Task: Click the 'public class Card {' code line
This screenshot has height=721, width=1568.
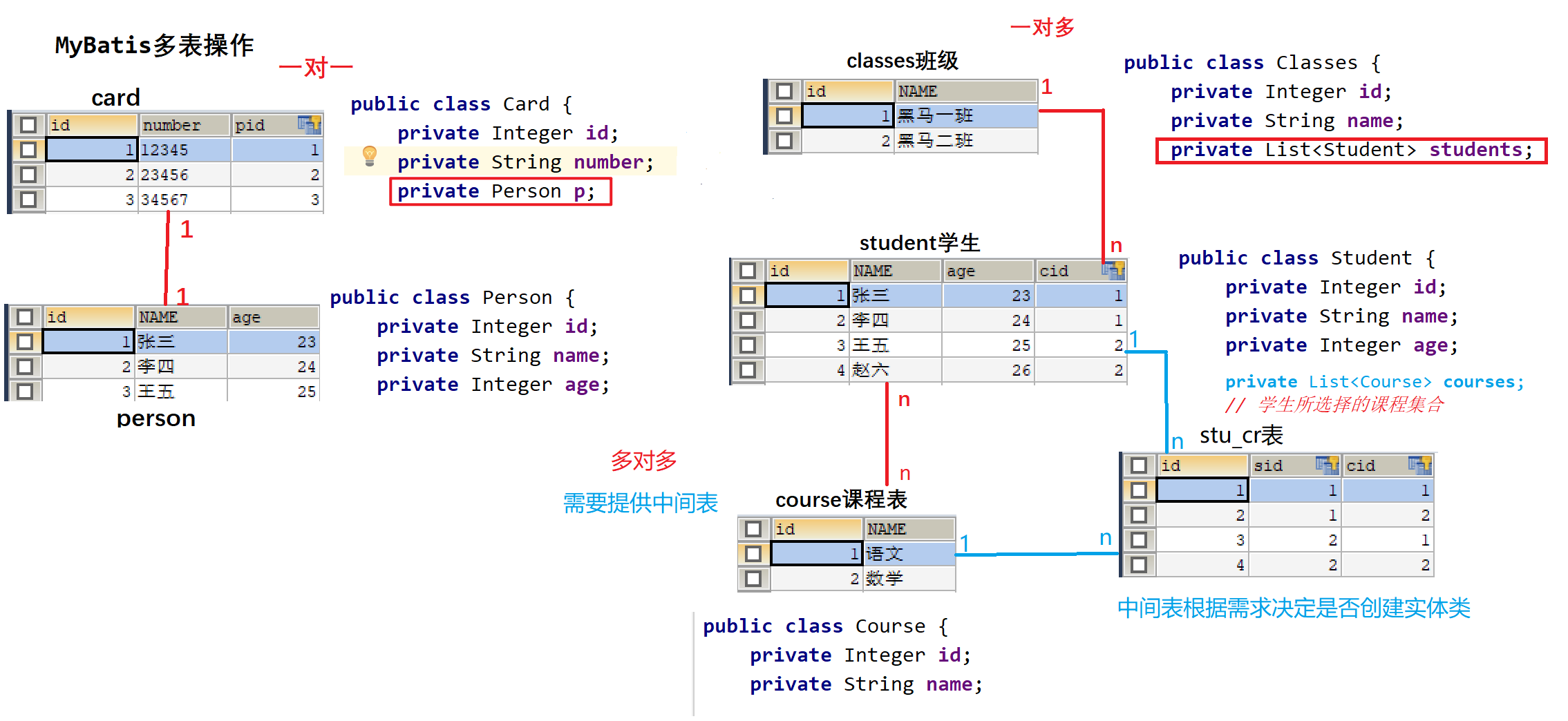Action: coord(462,104)
